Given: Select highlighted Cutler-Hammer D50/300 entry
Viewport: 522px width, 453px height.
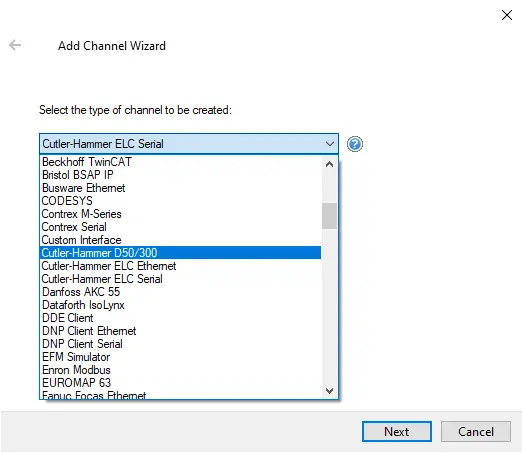Looking at the screenshot, I should click(180, 253).
